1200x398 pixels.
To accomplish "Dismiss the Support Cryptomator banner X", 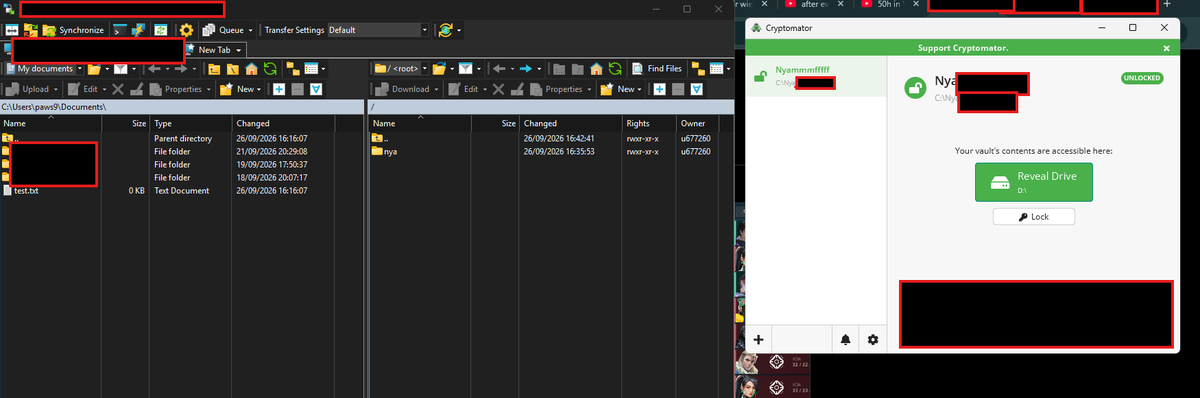I will [x=1166, y=48].
